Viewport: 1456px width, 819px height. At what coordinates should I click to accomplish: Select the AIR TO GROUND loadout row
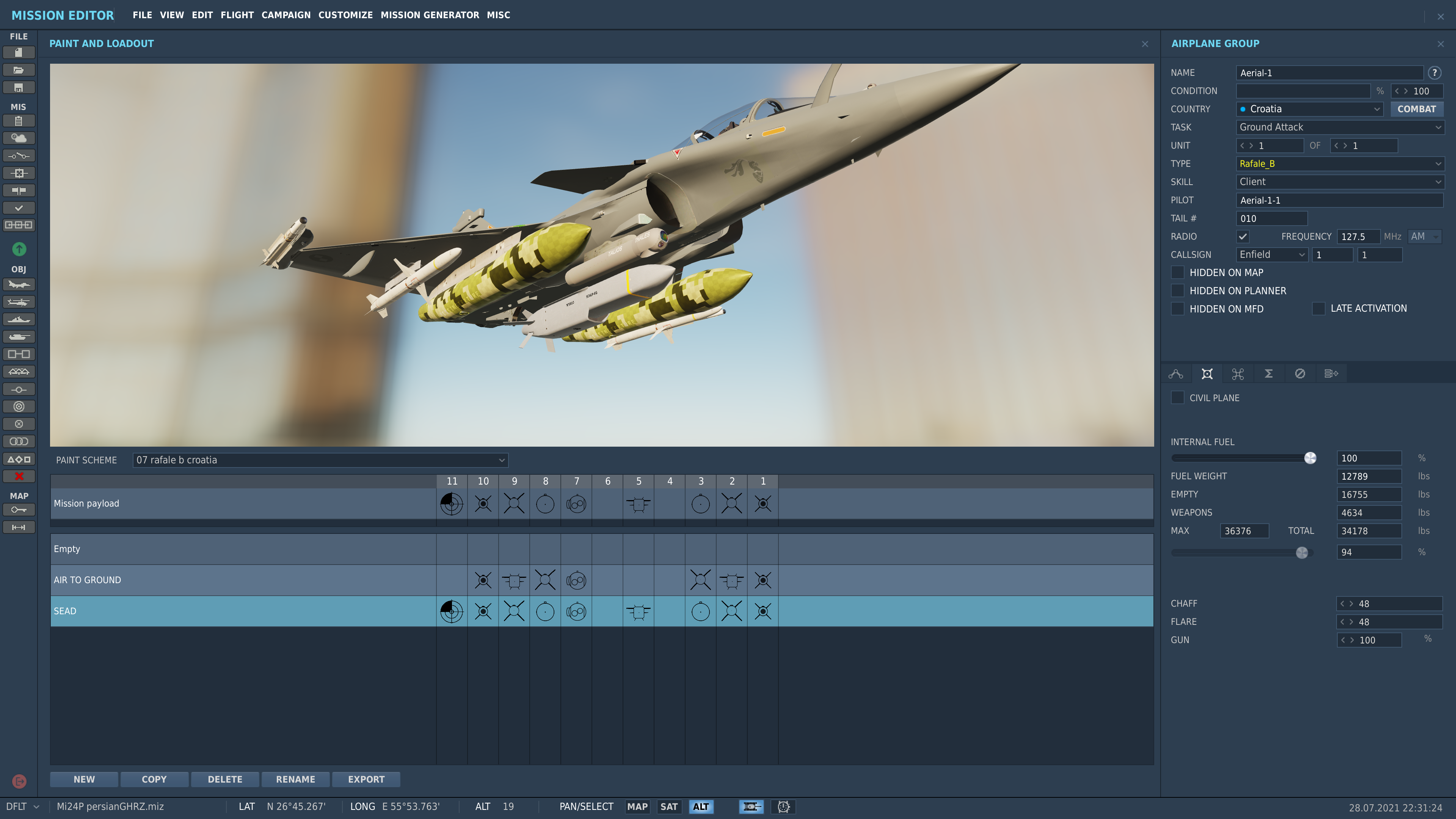coord(602,580)
